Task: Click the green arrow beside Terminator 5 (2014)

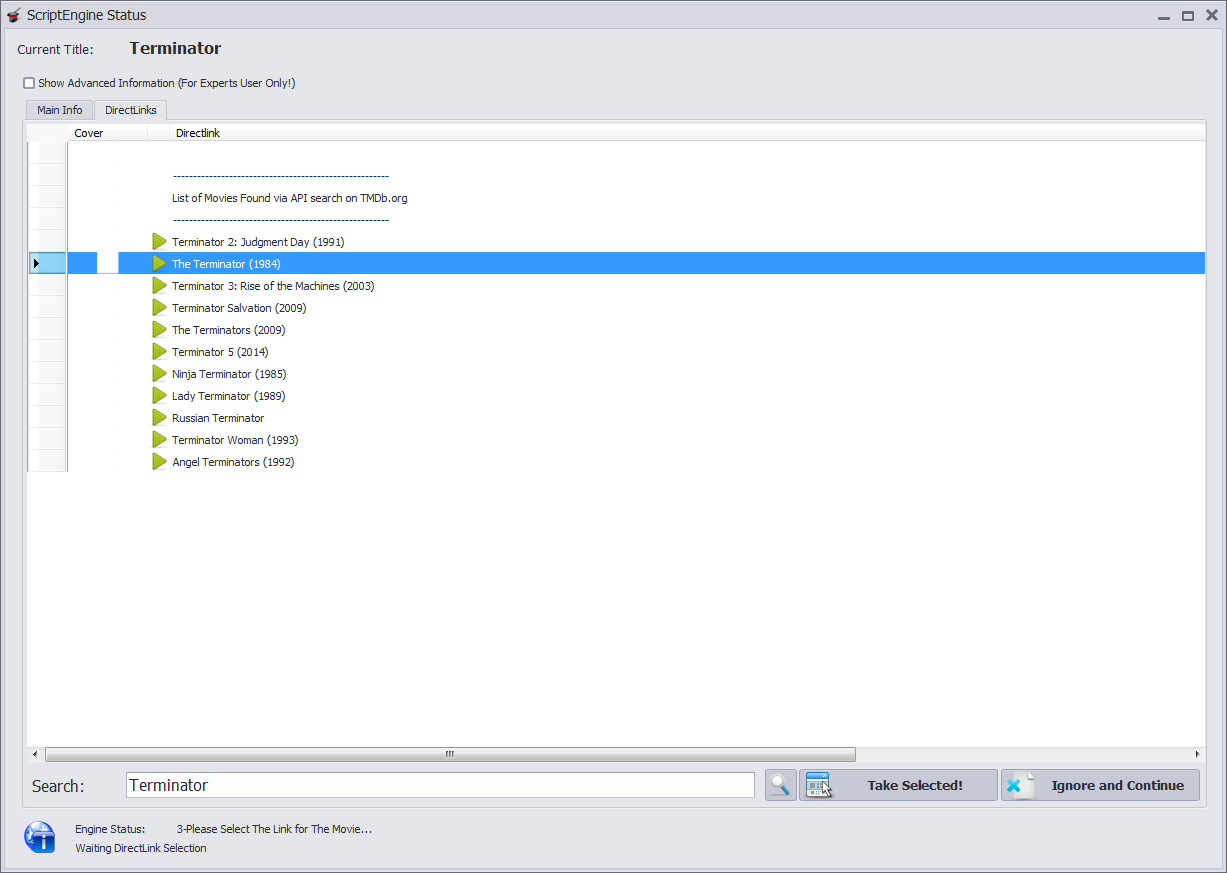Action: click(x=159, y=352)
